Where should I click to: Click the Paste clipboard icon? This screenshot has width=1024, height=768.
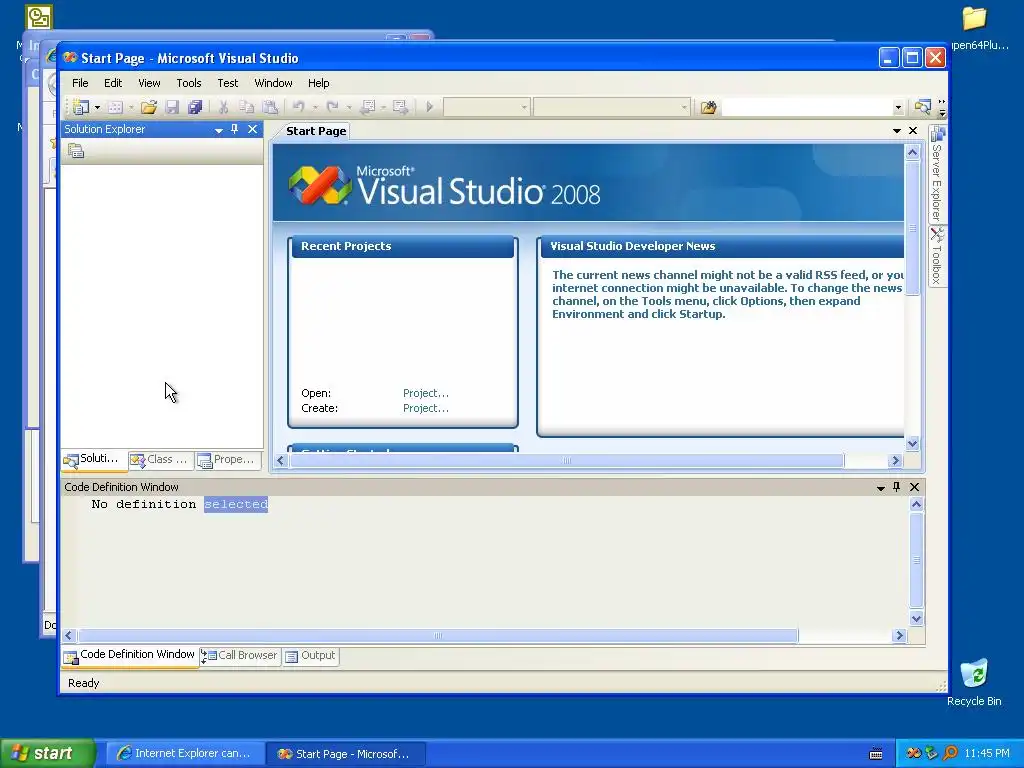pos(270,107)
